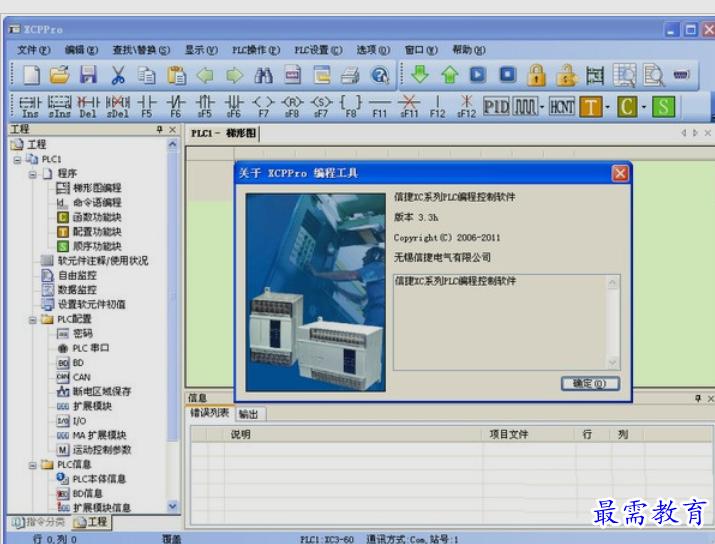
Task: Open Help with the question mark icon
Action: pyautogui.click(x=380, y=75)
